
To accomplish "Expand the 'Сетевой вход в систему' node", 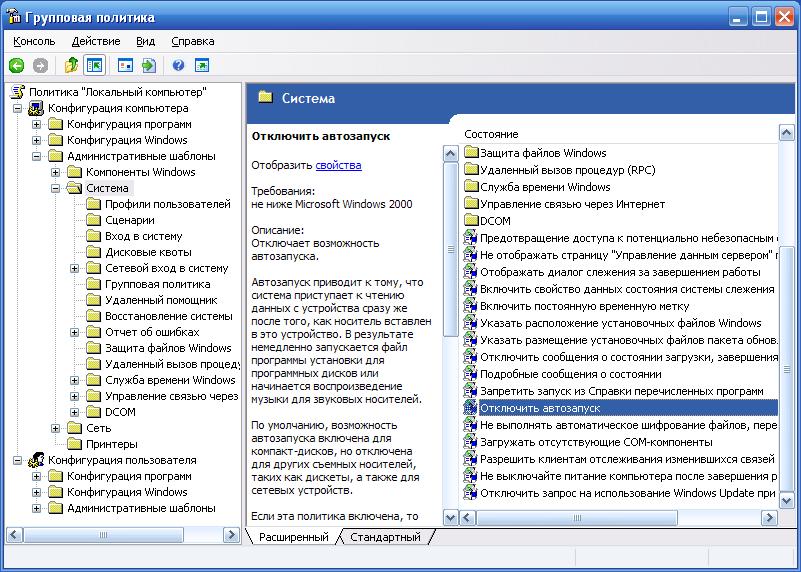I will [75, 268].
